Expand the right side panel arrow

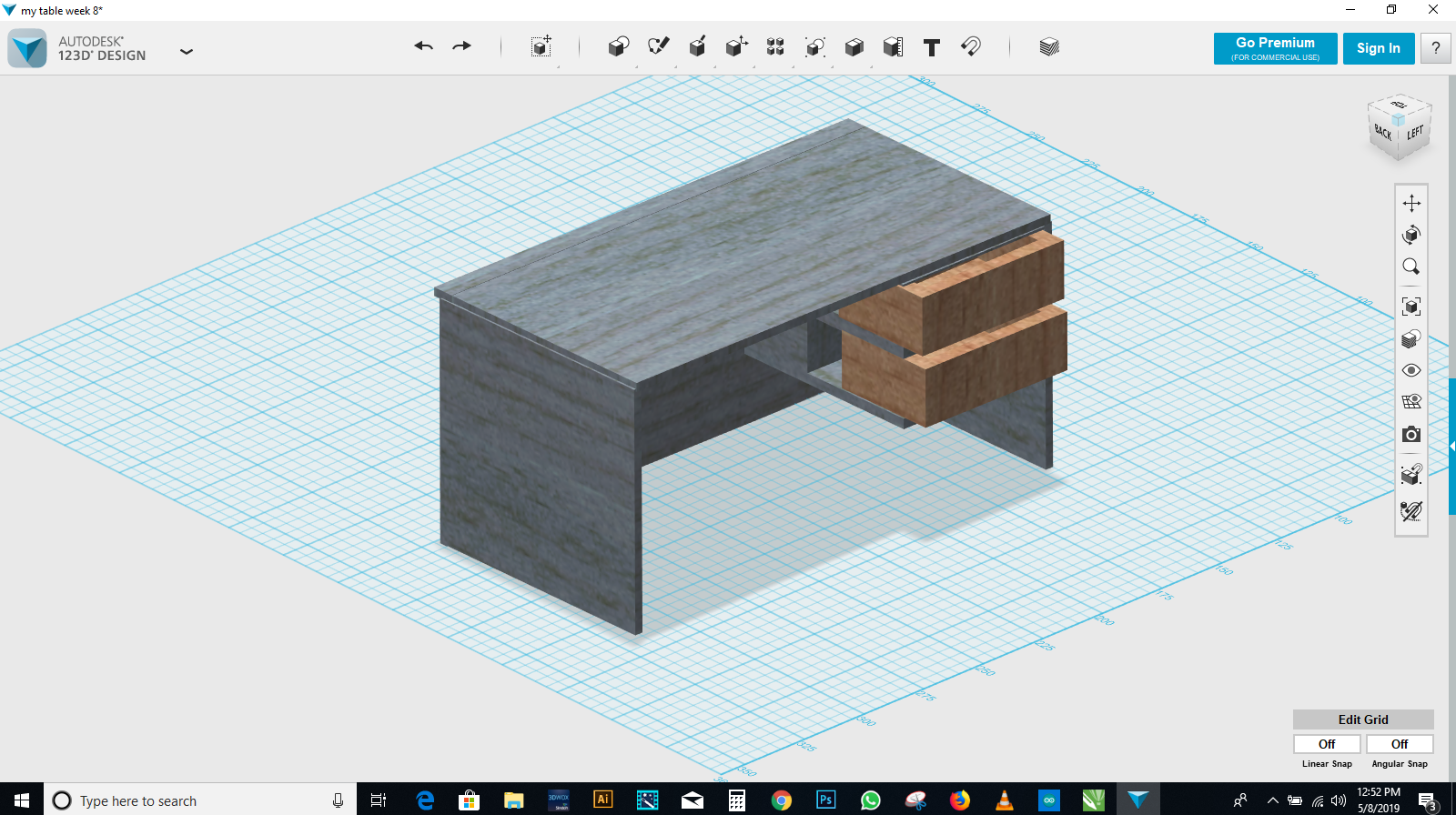click(1451, 446)
